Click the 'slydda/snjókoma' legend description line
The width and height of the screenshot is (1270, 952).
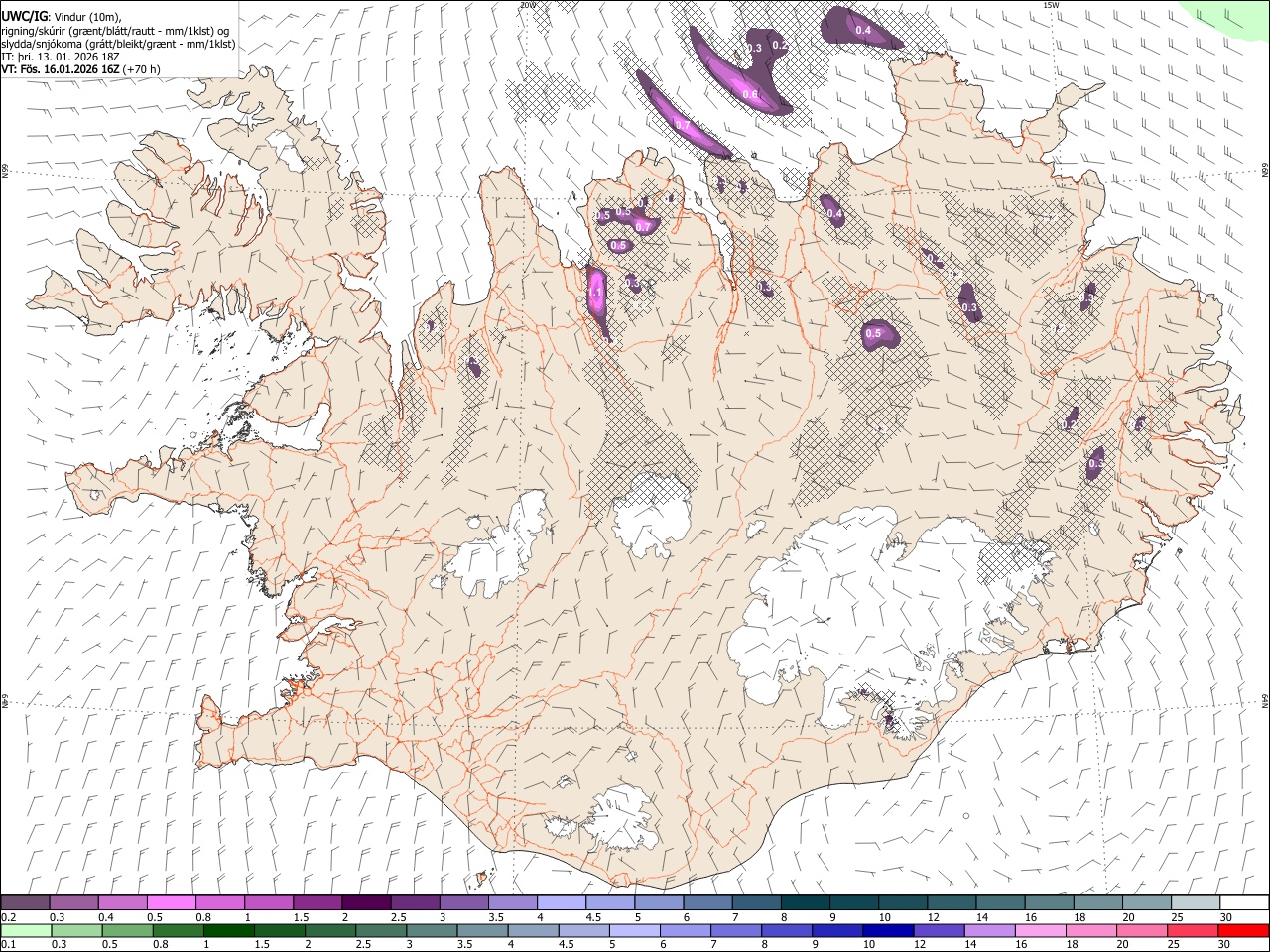[118, 44]
